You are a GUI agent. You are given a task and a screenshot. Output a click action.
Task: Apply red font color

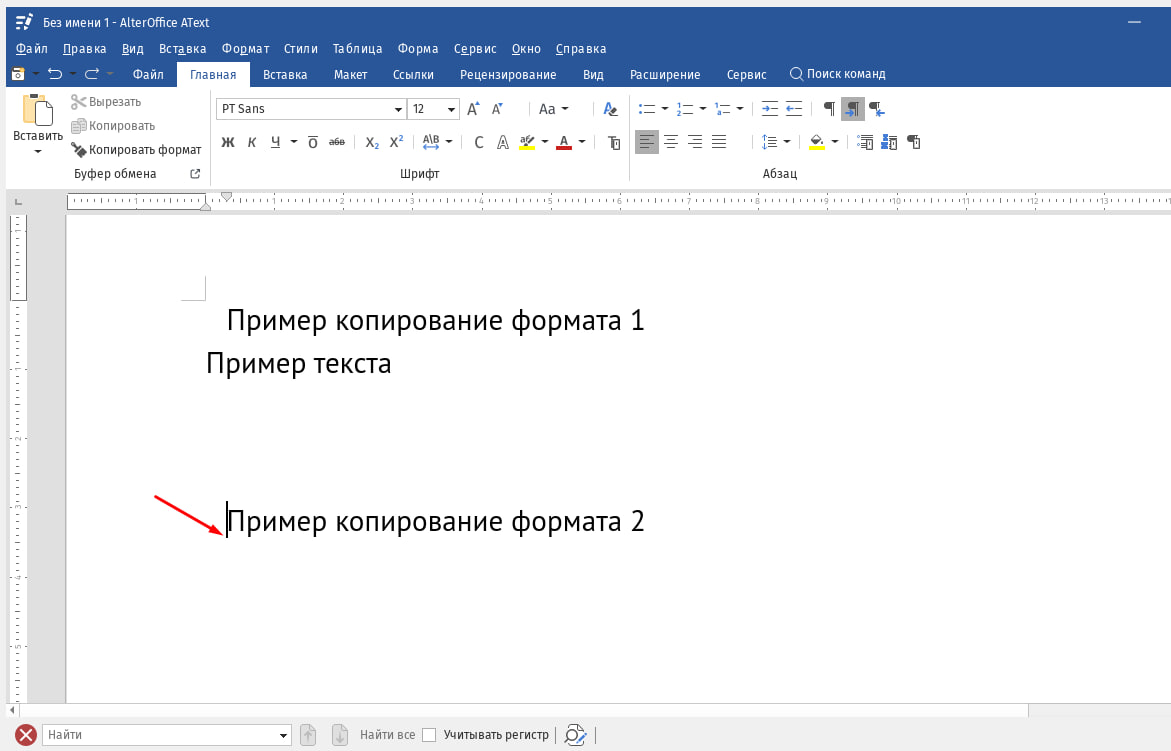pos(564,142)
